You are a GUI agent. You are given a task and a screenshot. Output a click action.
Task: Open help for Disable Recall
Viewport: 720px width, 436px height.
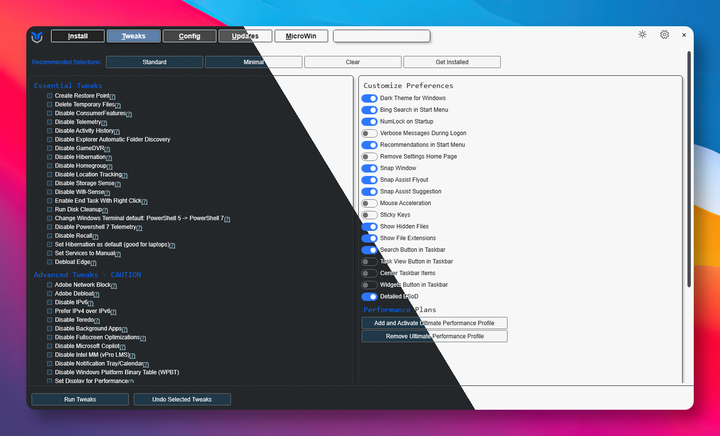click(x=96, y=236)
